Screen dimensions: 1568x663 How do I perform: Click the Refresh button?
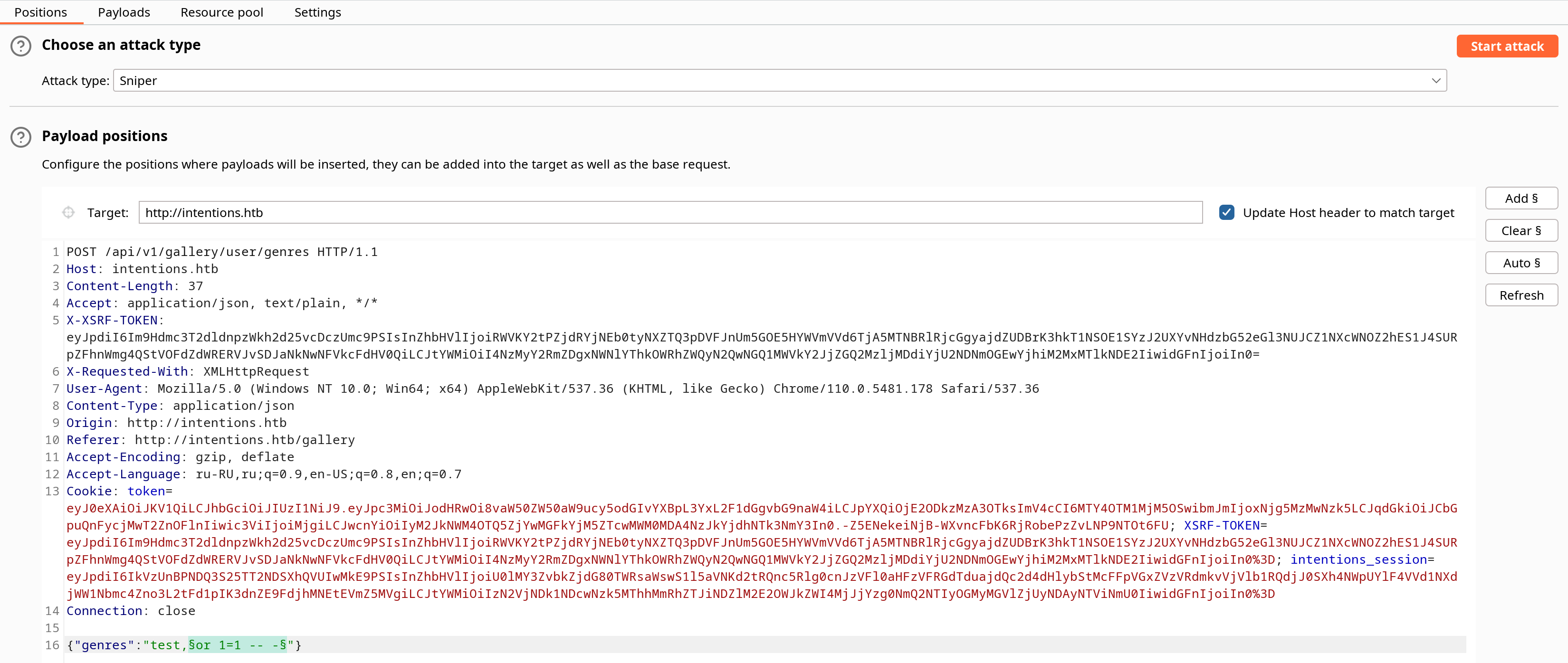pyautogui.click(x=1520, y=295)
